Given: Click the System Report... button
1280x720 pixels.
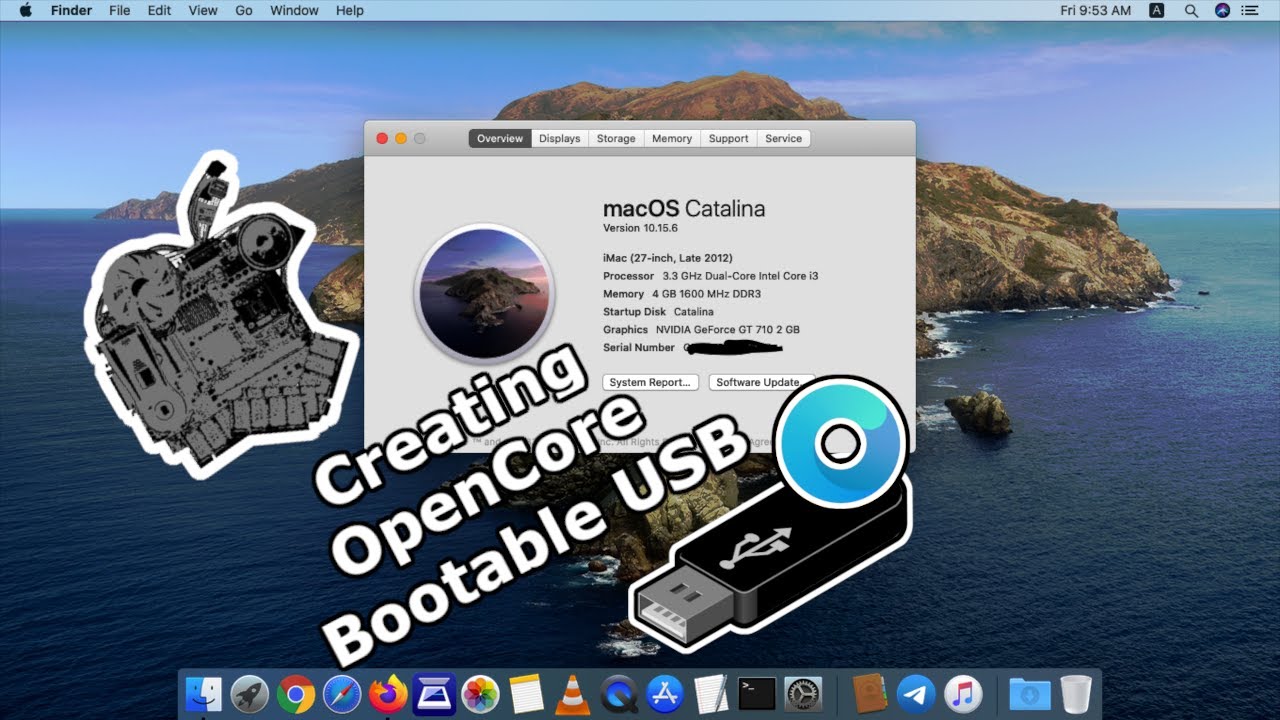Looking at the screenshot, I should (x=650, y=382).
